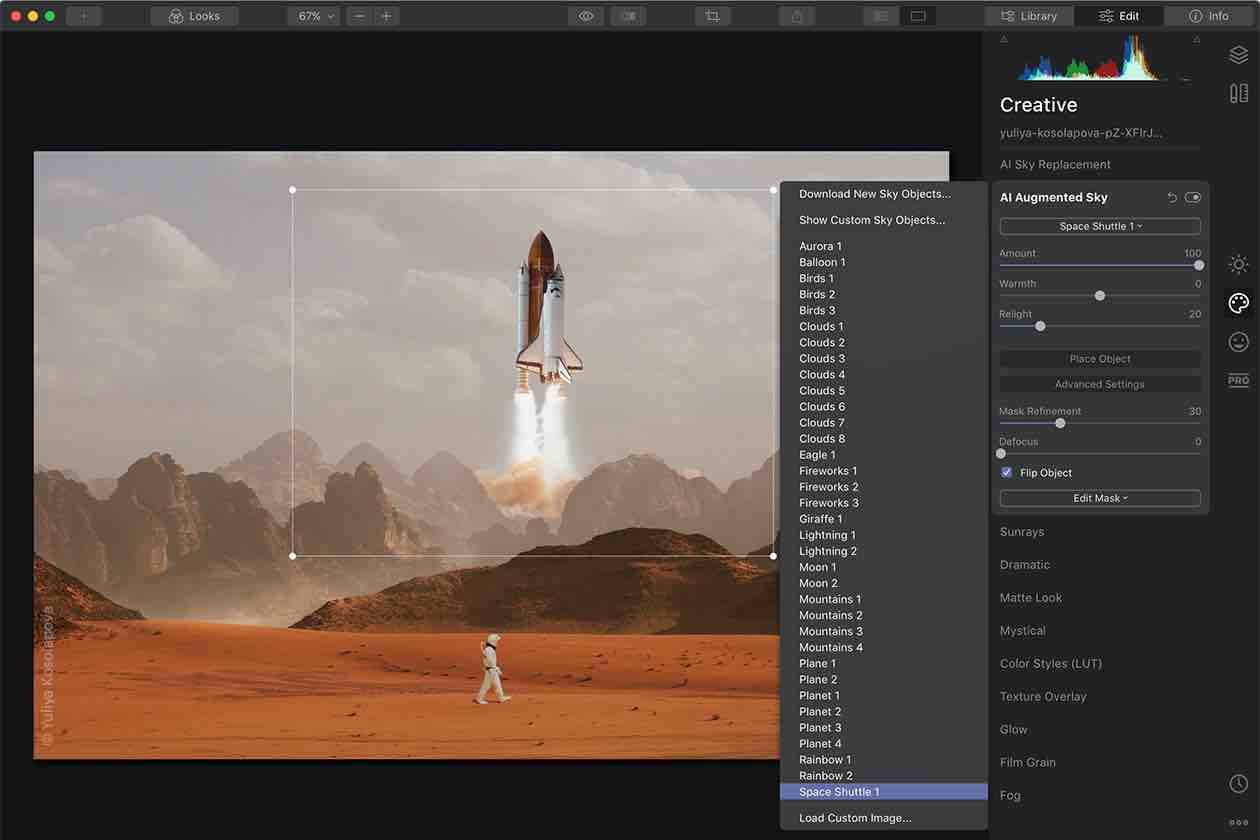This screenshot has height=840, width=1260.
Task: Click the Place Object button
Action: pyautogui.click(x=1099, y=358)
